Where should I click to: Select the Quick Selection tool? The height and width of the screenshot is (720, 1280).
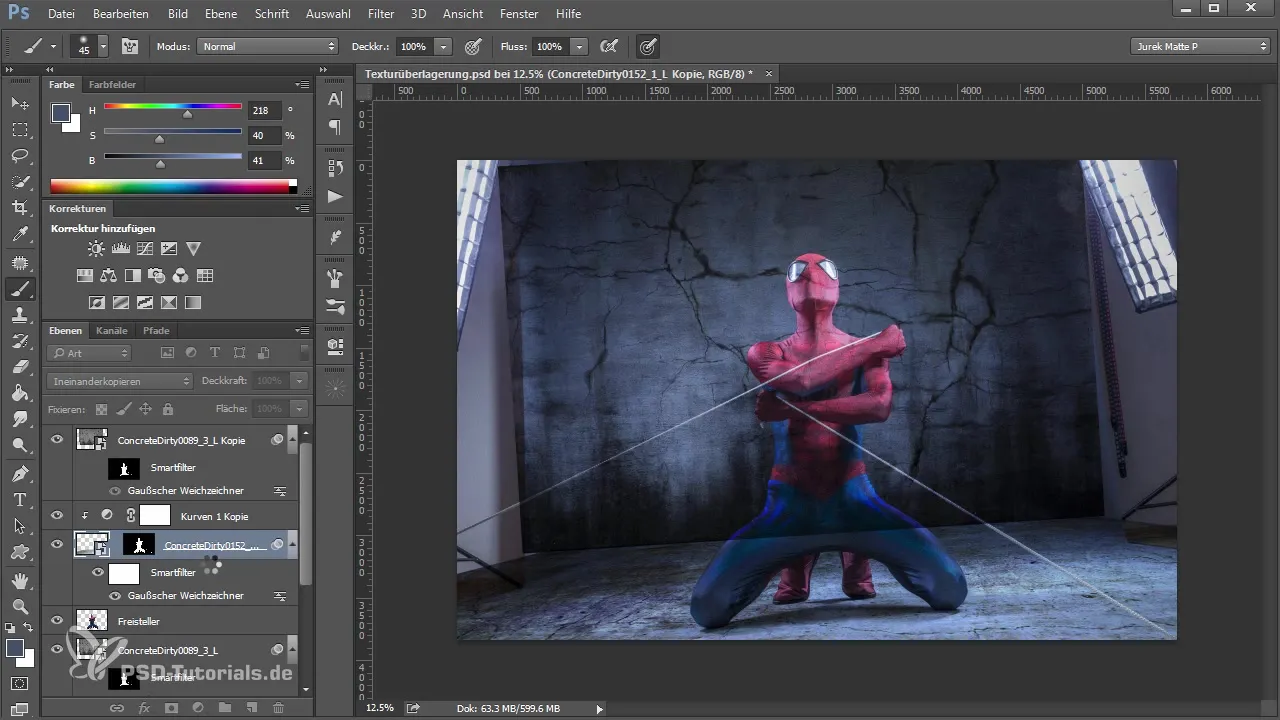20,182
